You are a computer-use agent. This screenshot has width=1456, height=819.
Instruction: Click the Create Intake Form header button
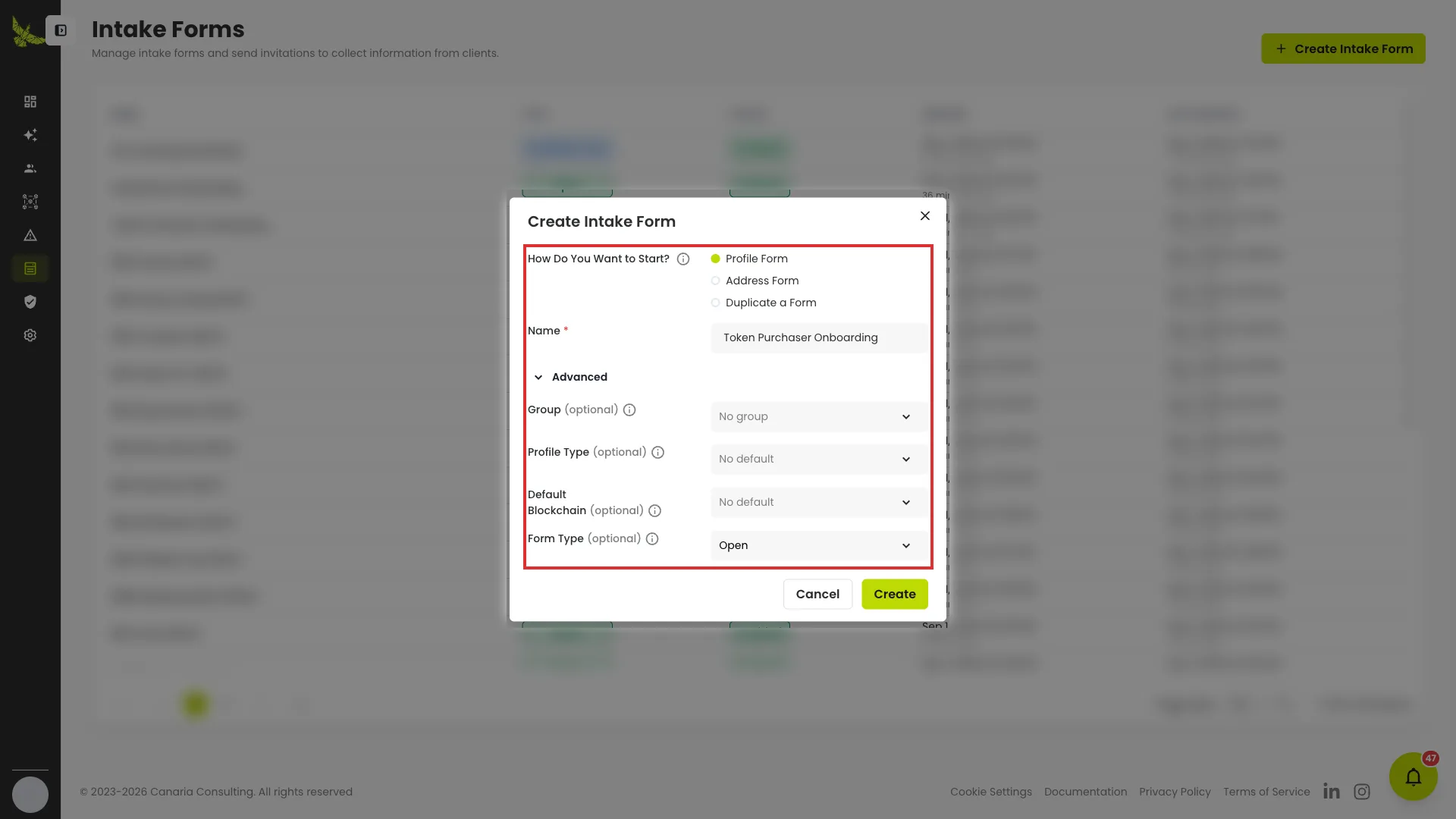[x=1343, y=49]
